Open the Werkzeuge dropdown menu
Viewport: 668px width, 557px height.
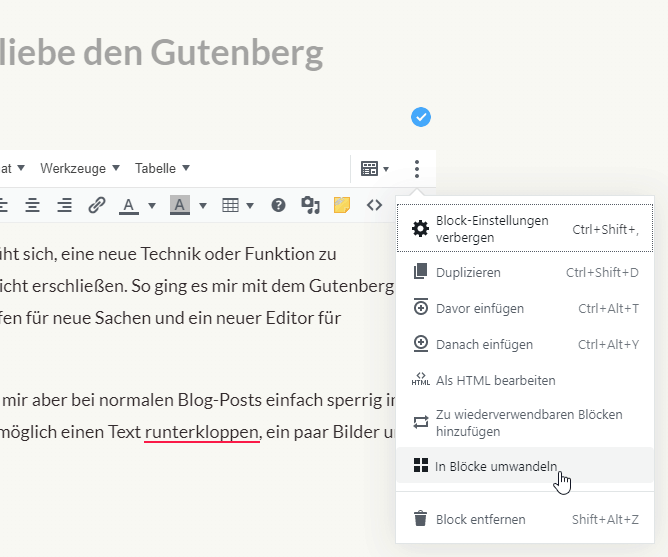click(80, 168)
